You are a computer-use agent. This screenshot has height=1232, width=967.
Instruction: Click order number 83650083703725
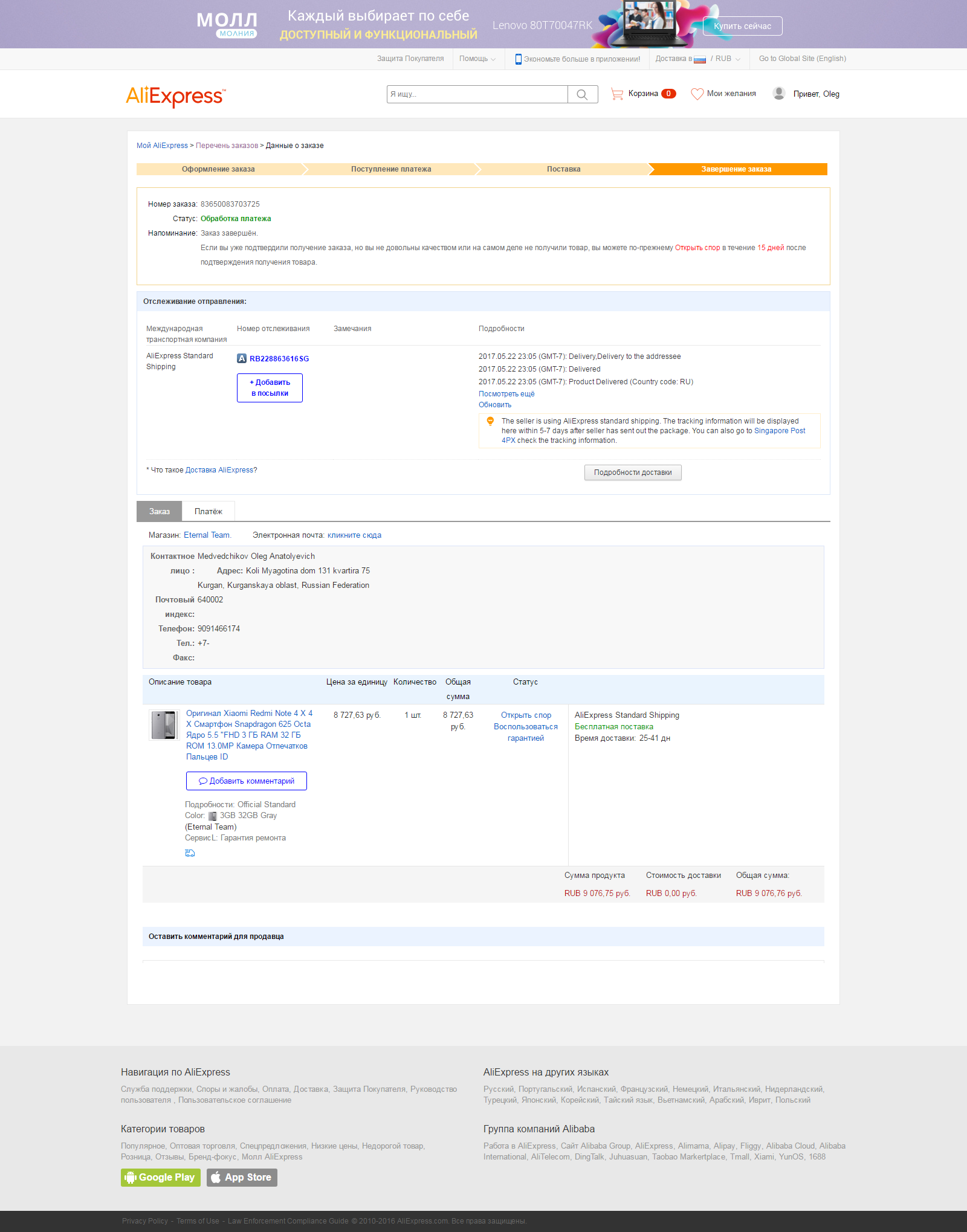(230, 204)
